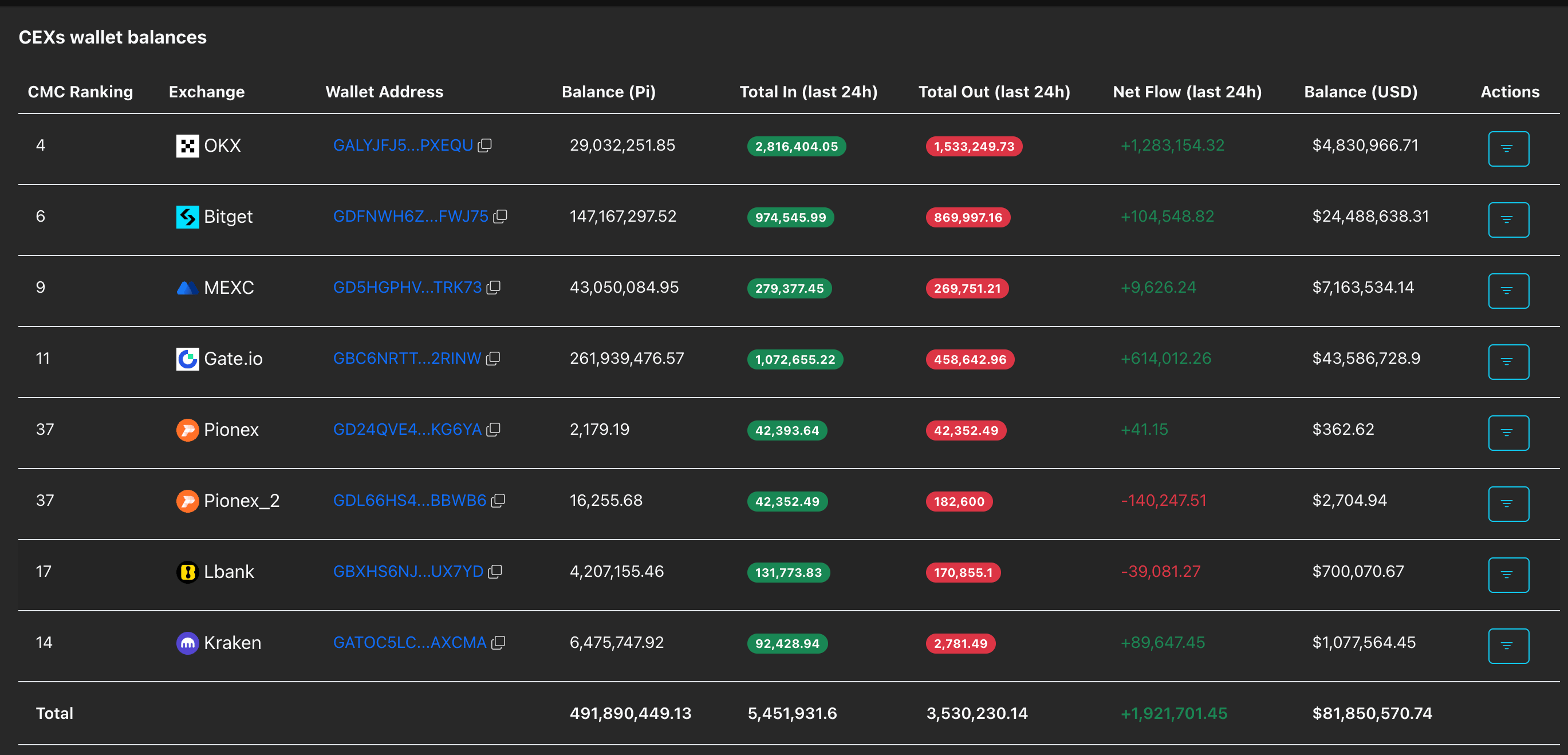Copy the Bitget wallet address icon

(500, 217)
